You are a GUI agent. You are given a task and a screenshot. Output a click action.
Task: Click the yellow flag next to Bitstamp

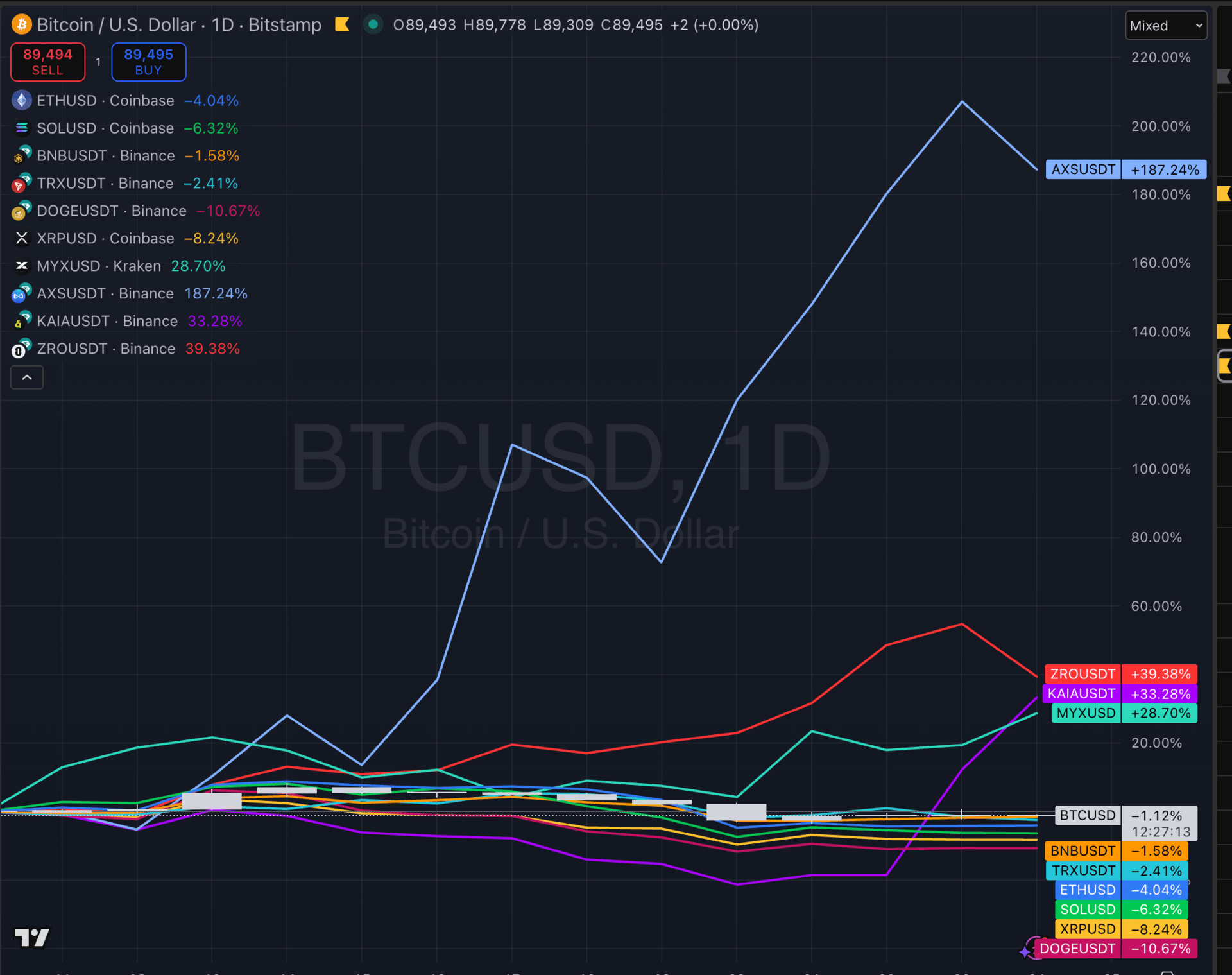[x=342, y=24]
